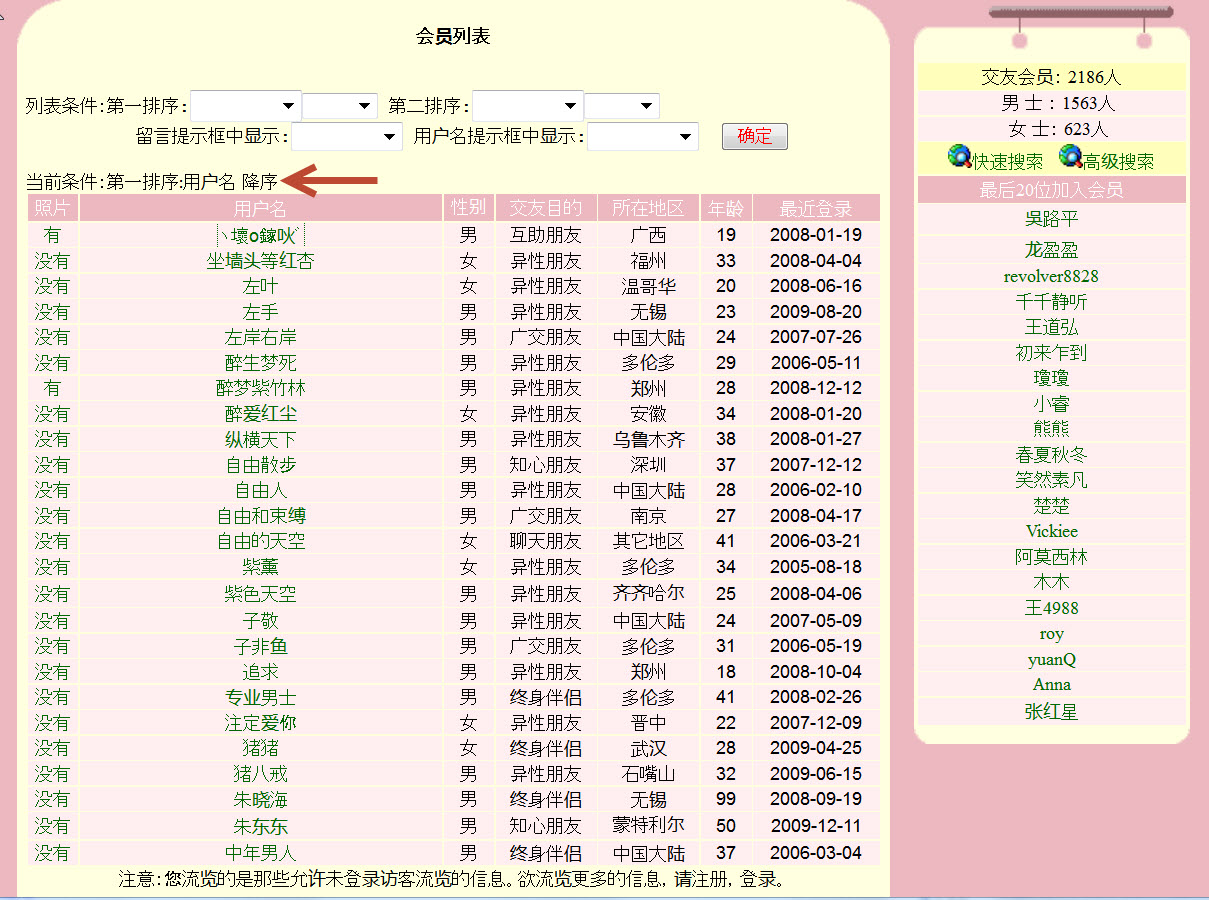This screenshot has height=900, width=1209.
Task: Expand the 留言提示框中显示 dropdown
Action: tap(346, 136)
